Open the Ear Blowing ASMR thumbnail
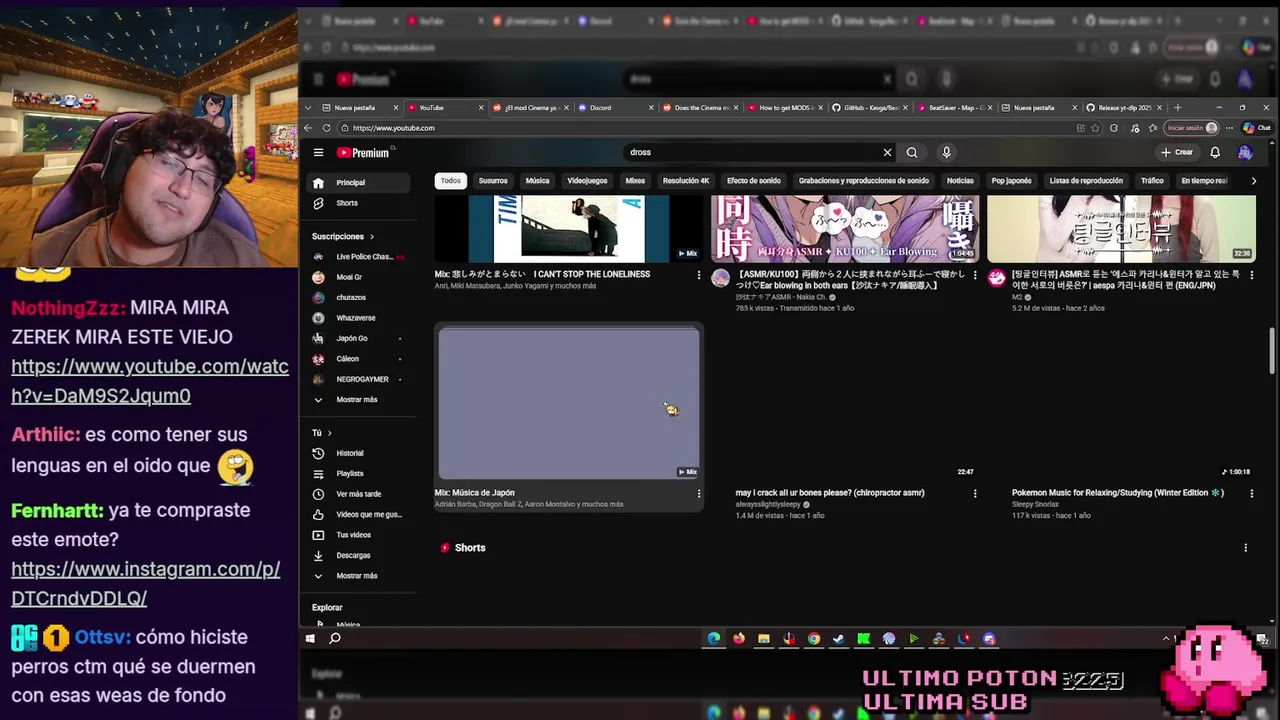1280x720 pixels. [845, 229]
